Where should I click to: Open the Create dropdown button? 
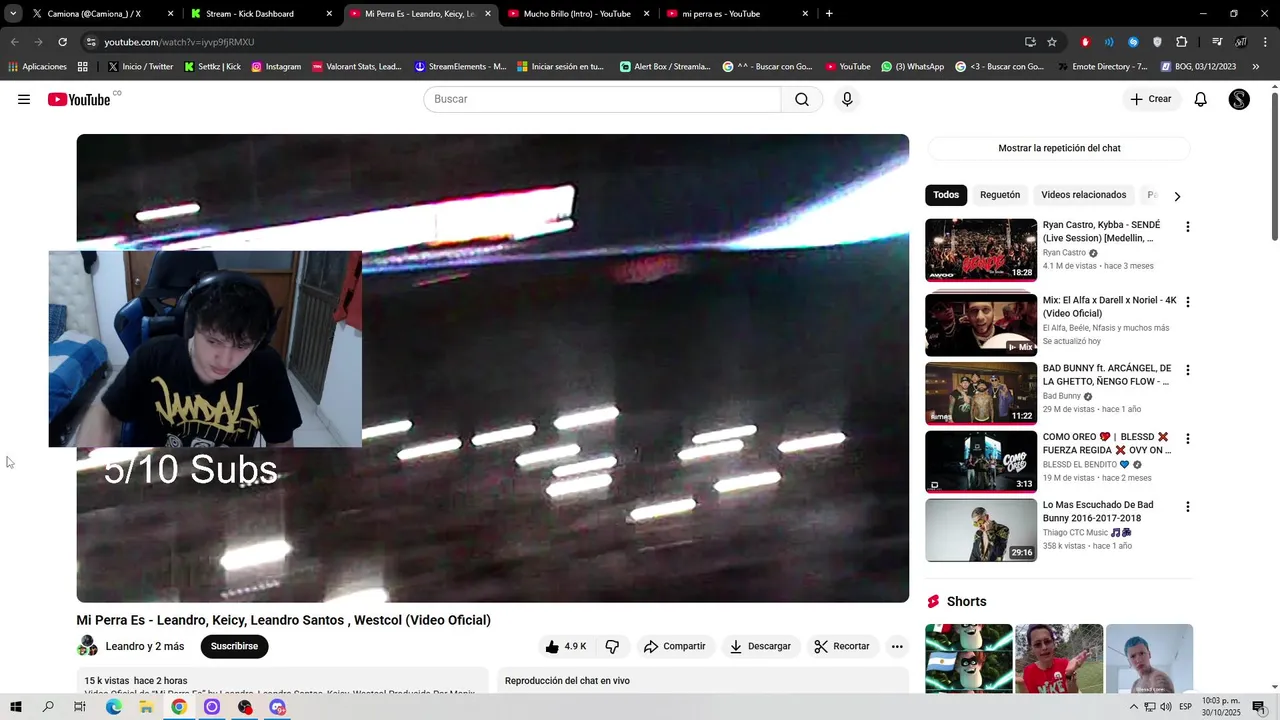tap(1150, 99)
